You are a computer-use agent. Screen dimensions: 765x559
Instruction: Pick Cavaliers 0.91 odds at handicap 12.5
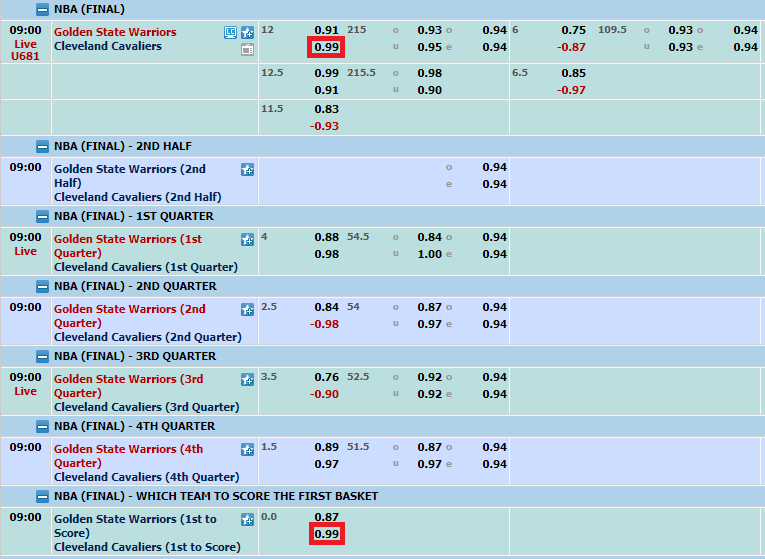(x=326, y=90)
